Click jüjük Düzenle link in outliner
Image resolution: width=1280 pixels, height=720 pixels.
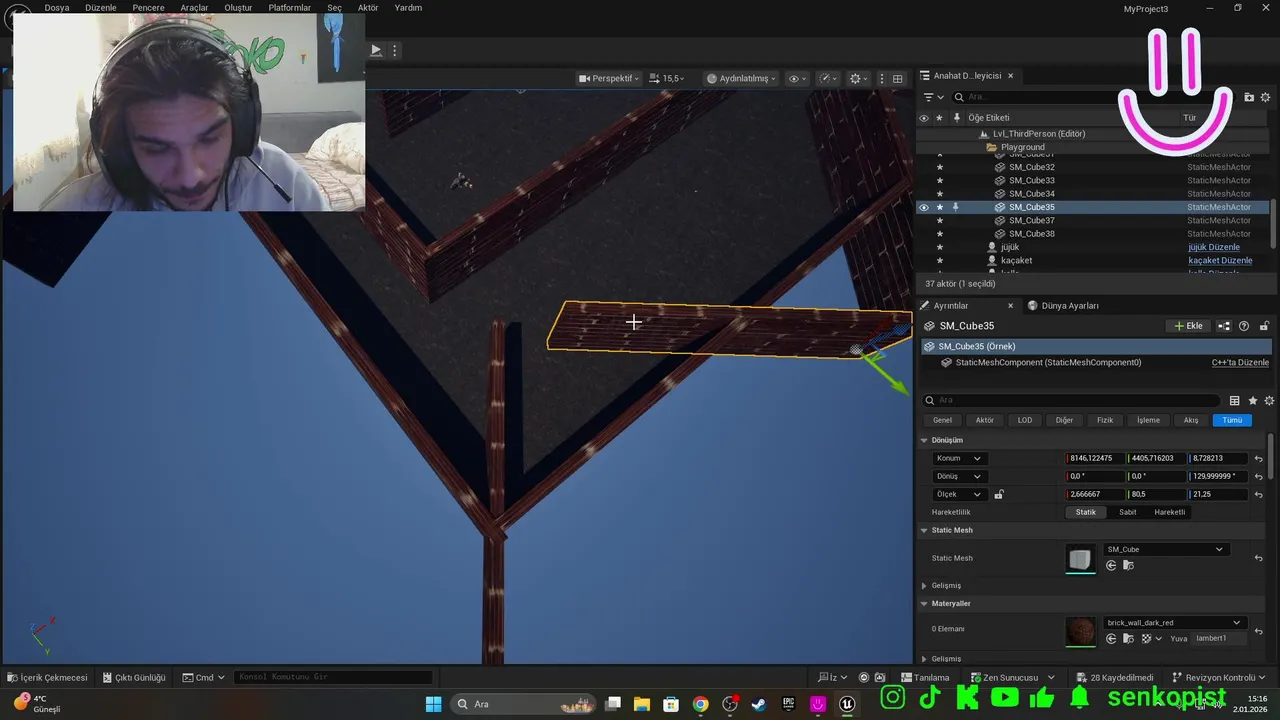pyautogui.click(x=1214, y=247)
